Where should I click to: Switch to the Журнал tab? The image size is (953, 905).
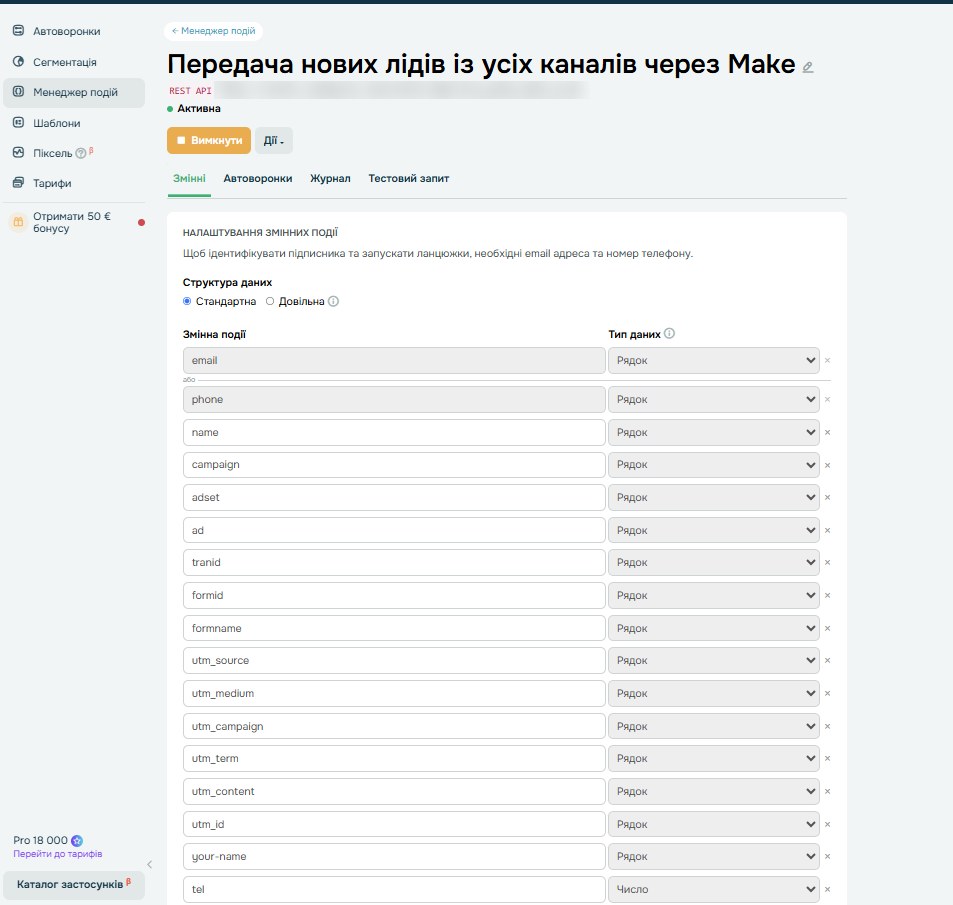(x=330, y=178)
